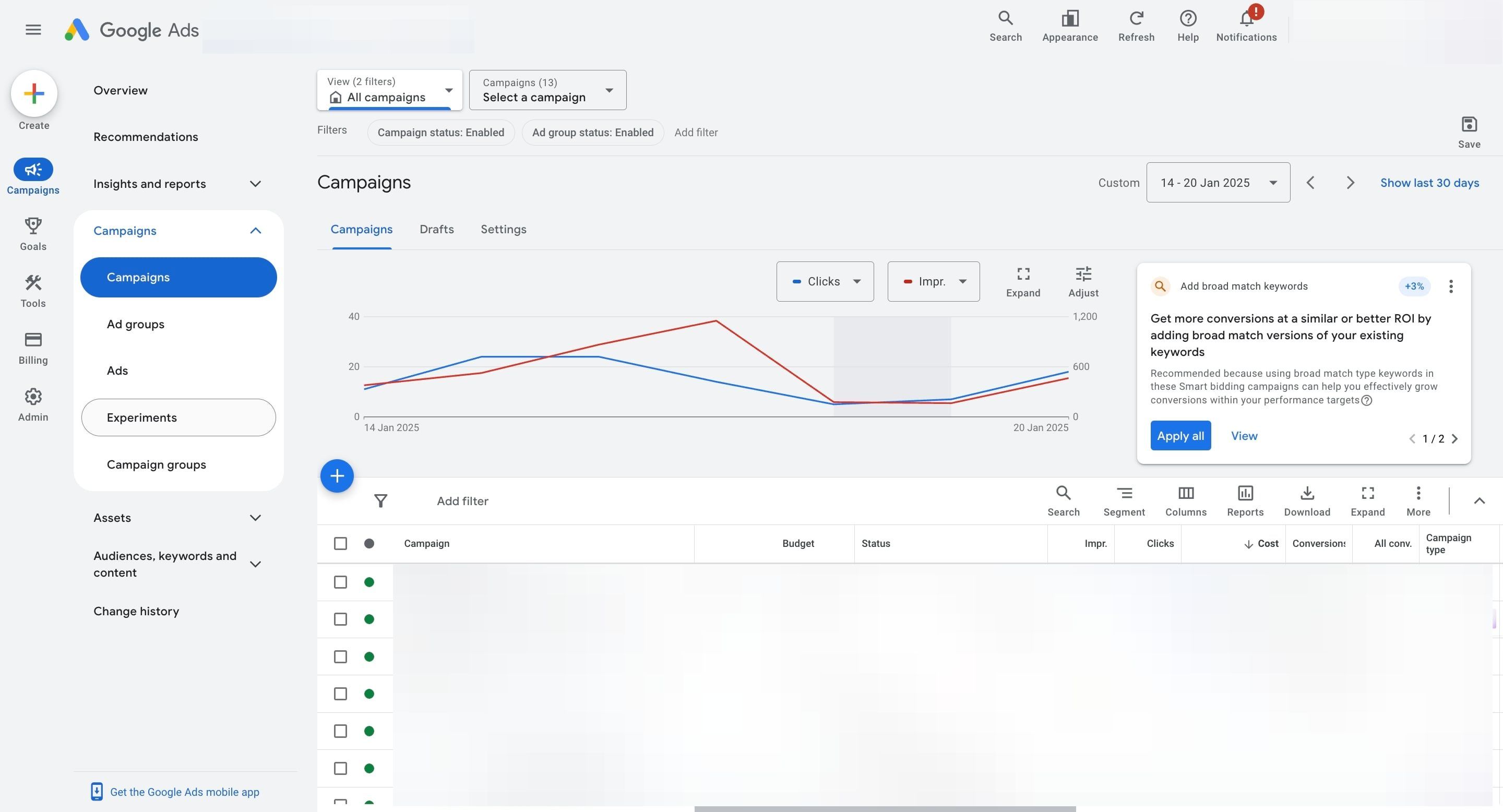Refresh the page data

coord(1136,26)
